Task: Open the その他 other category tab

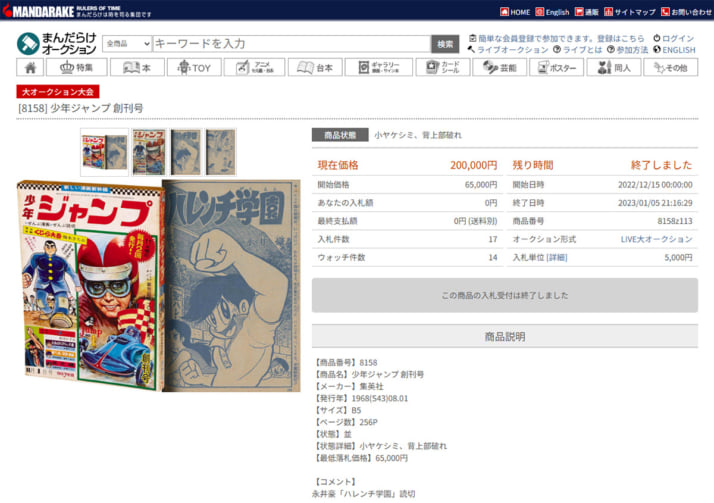Action: click(x=670, y=67)
